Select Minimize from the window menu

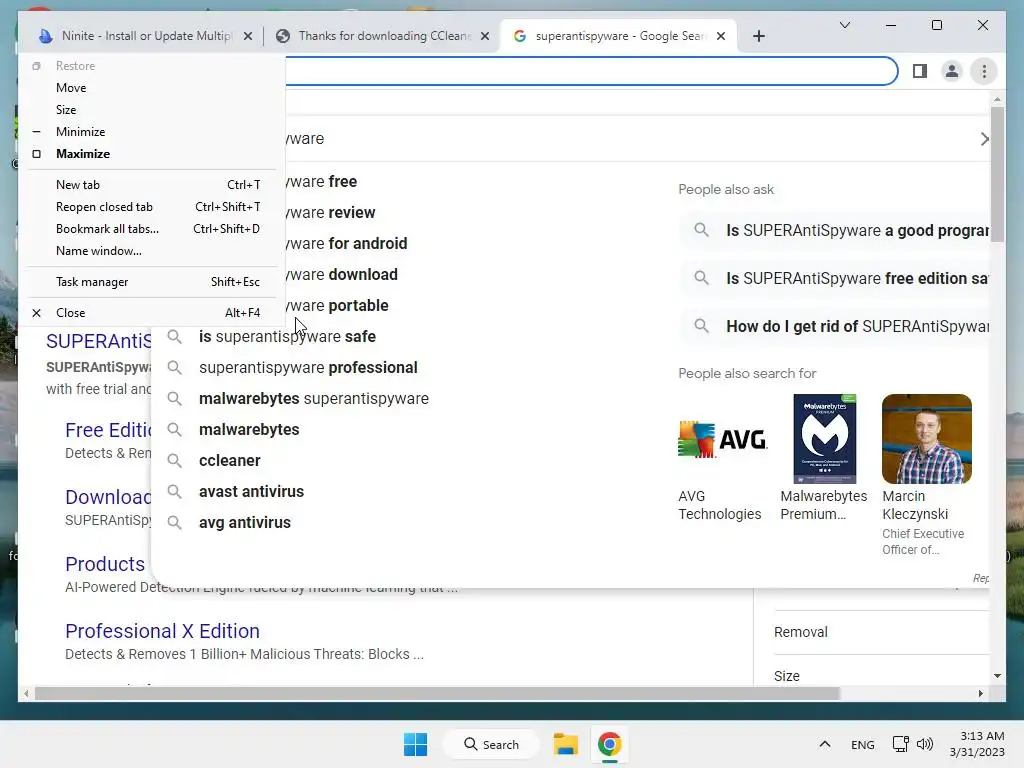point(152,132)
